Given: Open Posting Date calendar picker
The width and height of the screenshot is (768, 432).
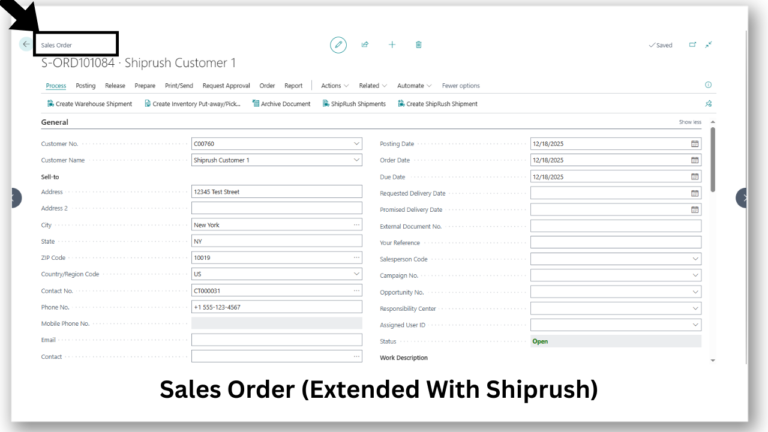Looking at the screenshot, I should click(695, 144).
